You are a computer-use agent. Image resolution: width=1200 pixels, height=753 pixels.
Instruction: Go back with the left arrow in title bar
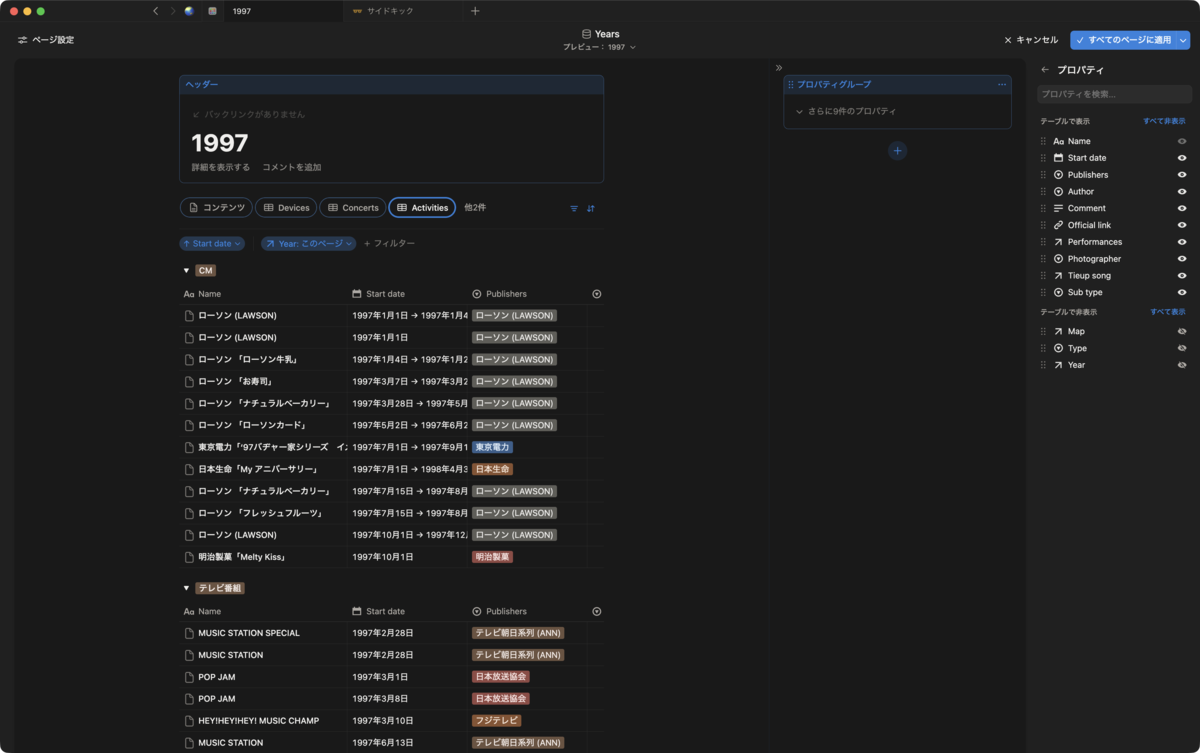point(155,11)
